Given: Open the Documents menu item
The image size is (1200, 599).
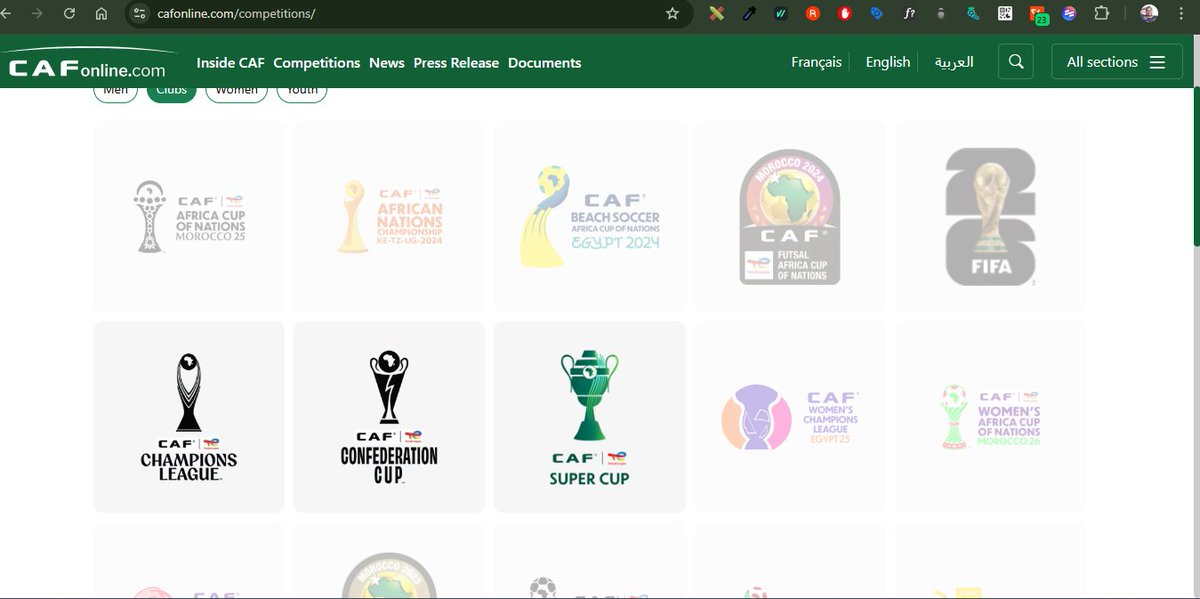Looking at the screenshot, I should point(544,62).
